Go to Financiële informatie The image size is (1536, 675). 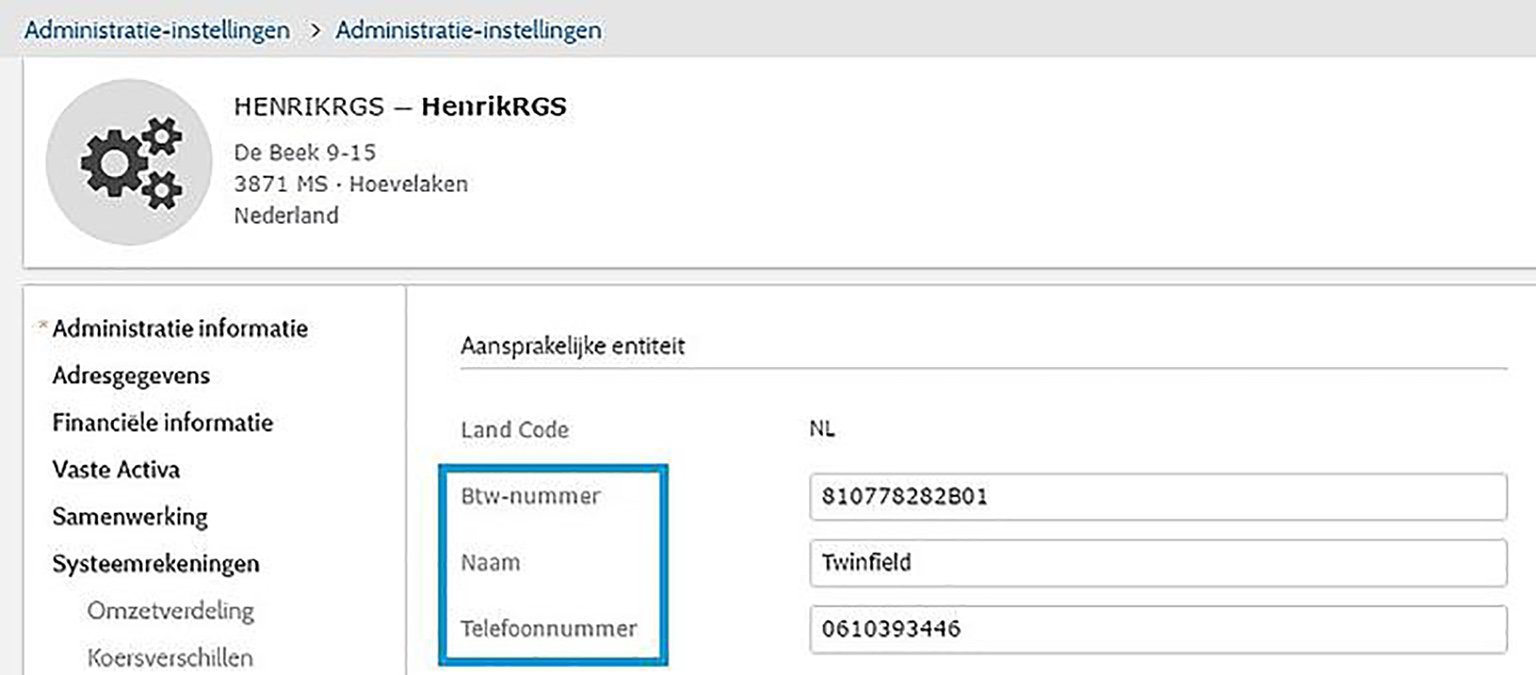[162, 422]
